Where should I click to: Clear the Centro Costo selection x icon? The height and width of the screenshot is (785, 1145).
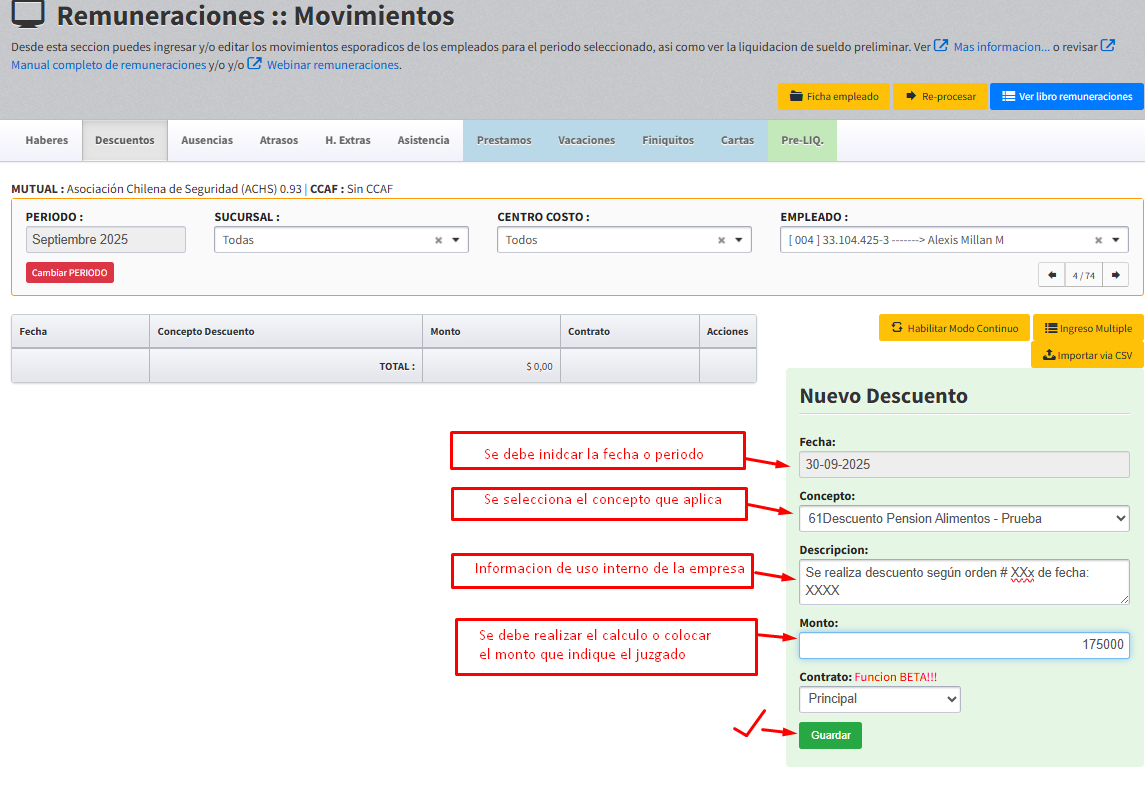click(721, 240)
